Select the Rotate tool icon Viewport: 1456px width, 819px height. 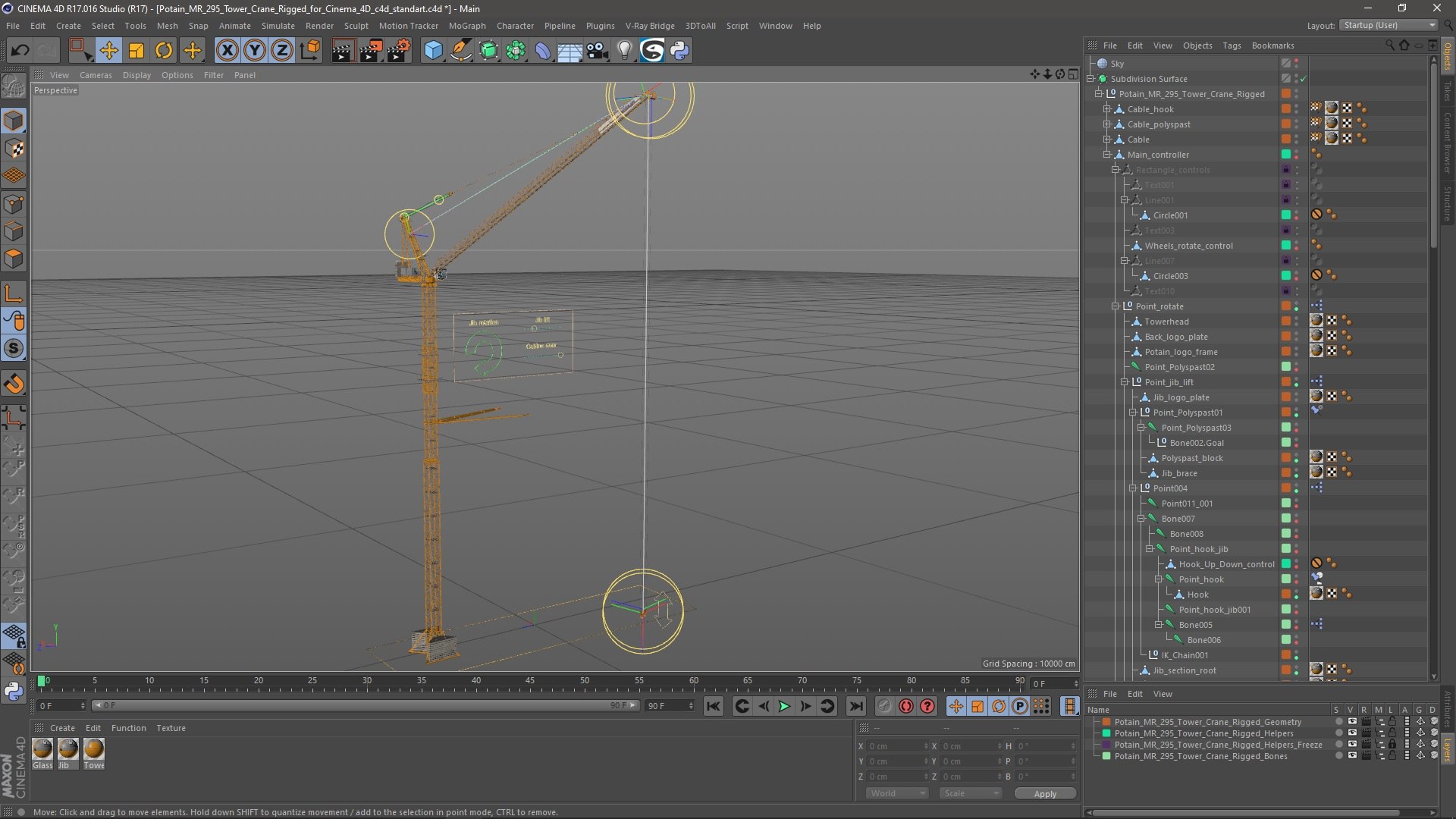164,51
